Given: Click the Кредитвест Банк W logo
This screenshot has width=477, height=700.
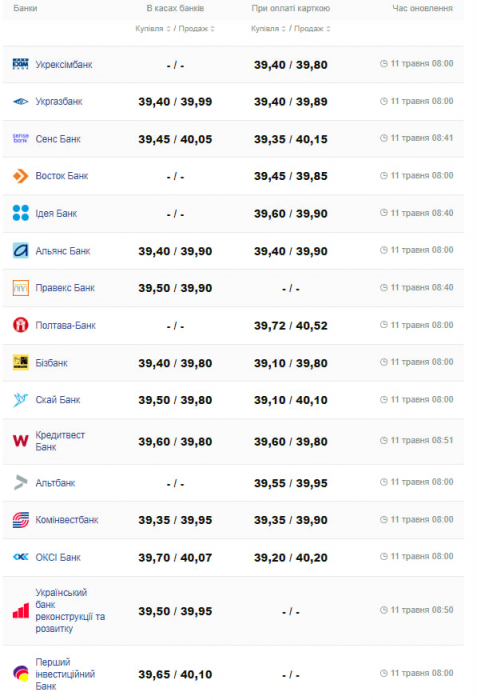Looking at the screenshot, I should (21, 441).
